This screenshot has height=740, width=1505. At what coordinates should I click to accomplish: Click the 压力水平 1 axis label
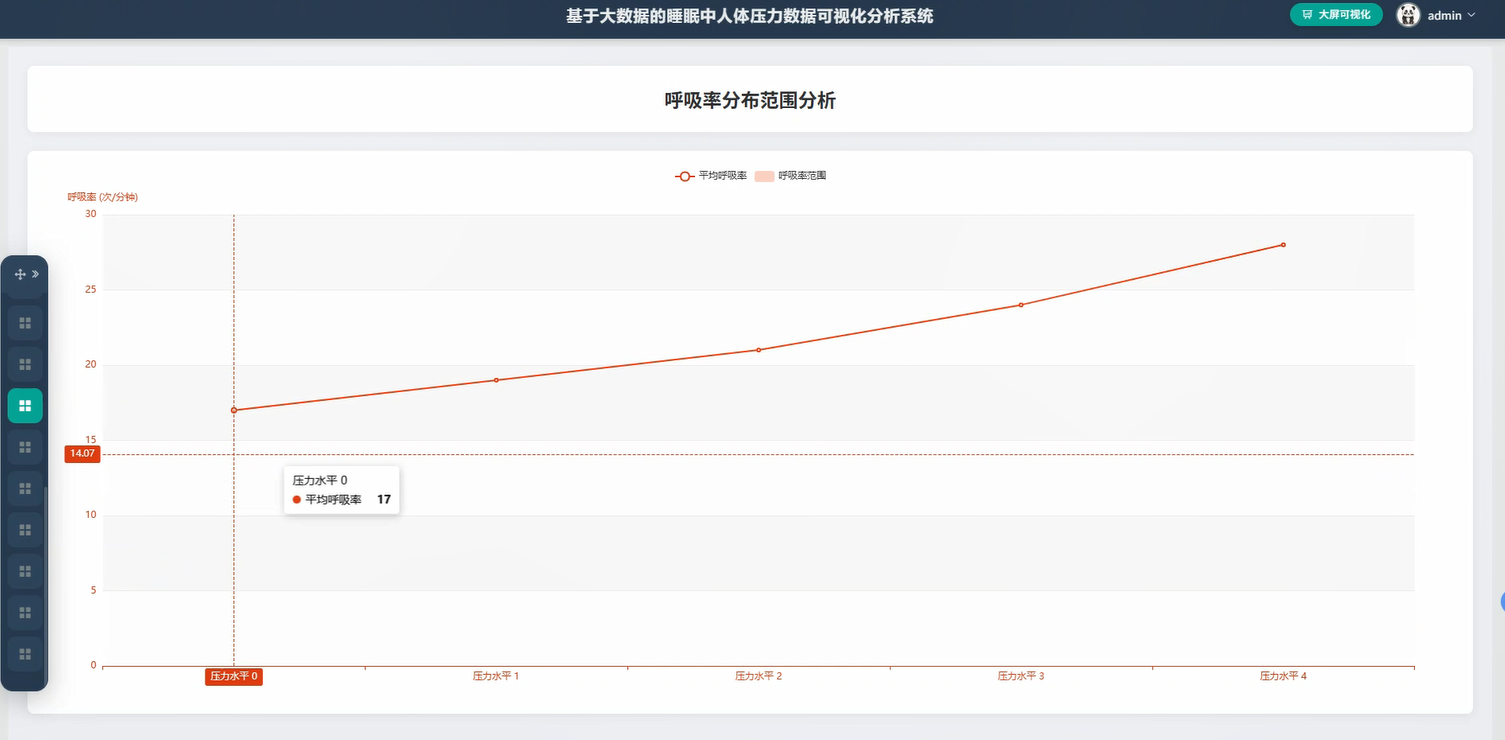pyautogui.click(x=496, y=677)
